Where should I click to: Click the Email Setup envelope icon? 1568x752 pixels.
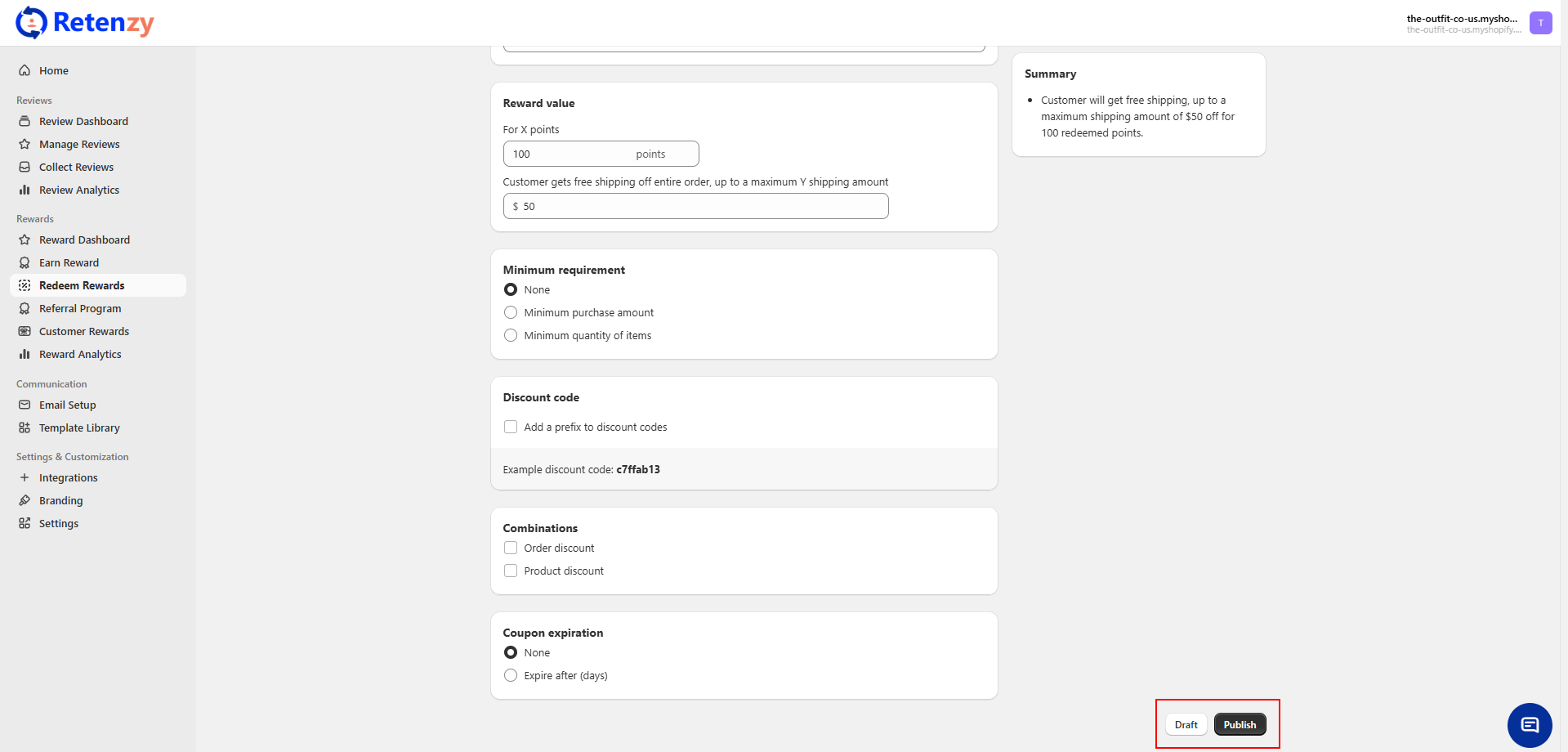[x=25, y=405]
